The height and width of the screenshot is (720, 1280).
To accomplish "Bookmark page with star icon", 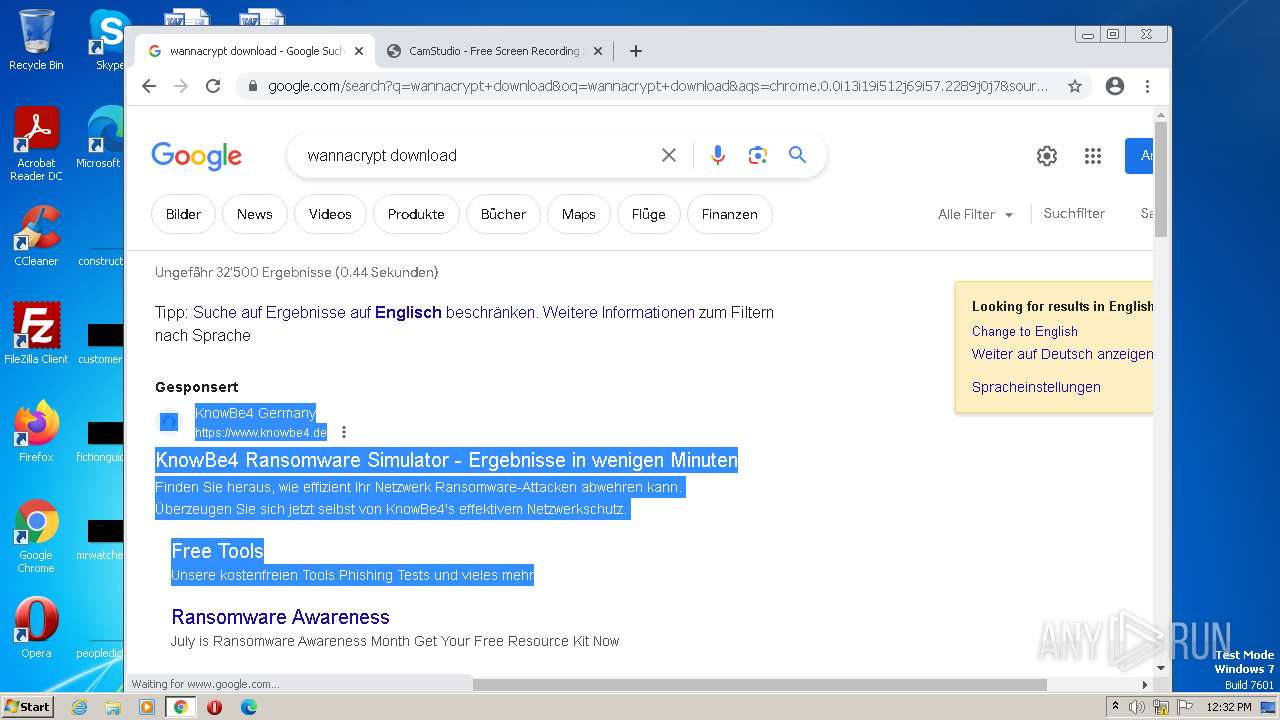I will (1075, 86).
